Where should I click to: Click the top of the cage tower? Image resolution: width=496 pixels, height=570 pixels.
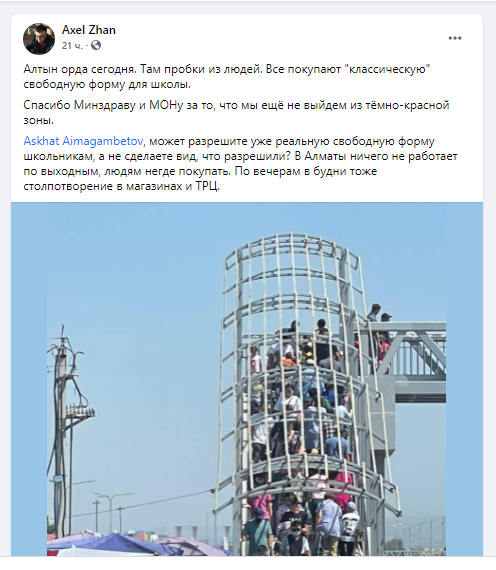291,254
